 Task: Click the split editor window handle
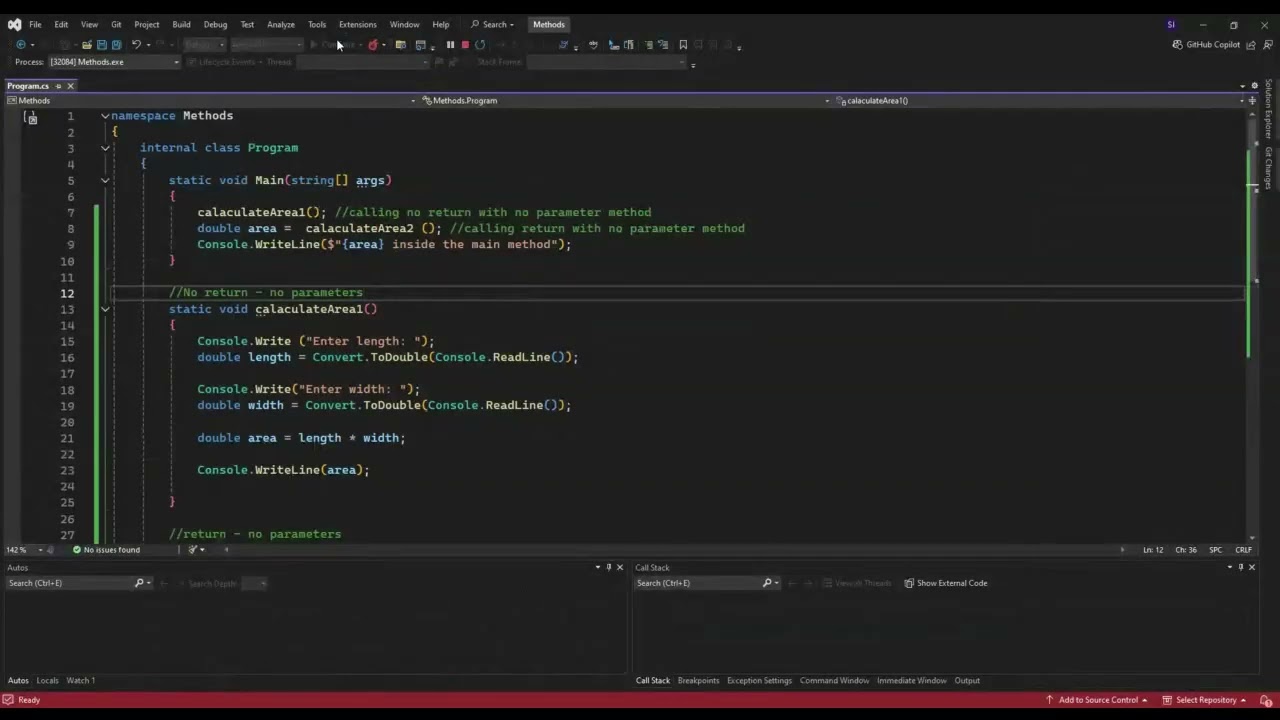pyautogui.click(x=1254, y=100)
